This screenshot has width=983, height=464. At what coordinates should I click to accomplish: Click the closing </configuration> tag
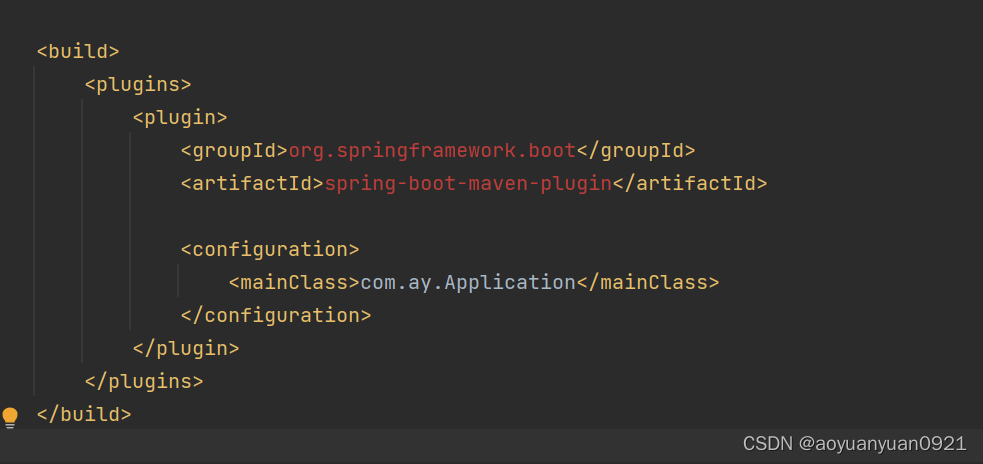(x=276, y=315)
